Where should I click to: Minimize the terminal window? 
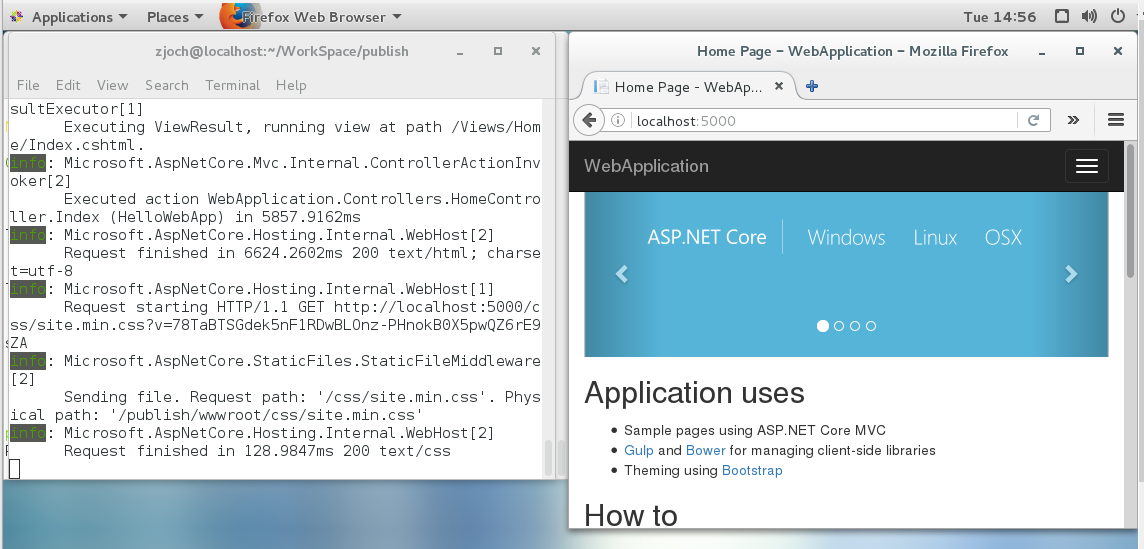click(x=460, y=51)
